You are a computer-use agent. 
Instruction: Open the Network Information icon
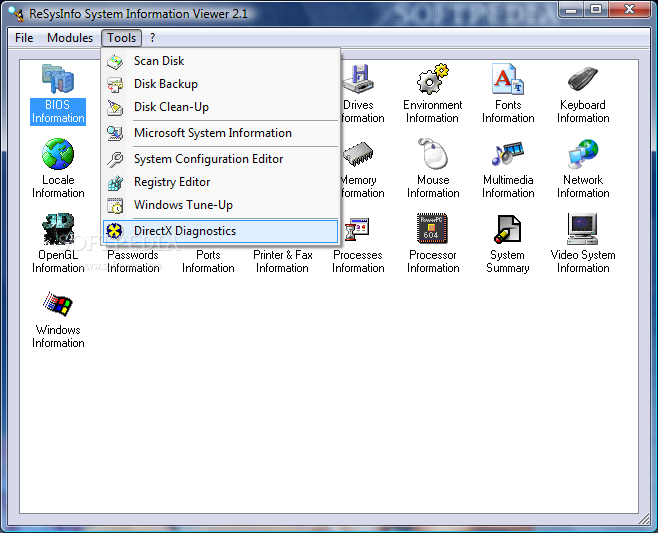pos(583,154)
